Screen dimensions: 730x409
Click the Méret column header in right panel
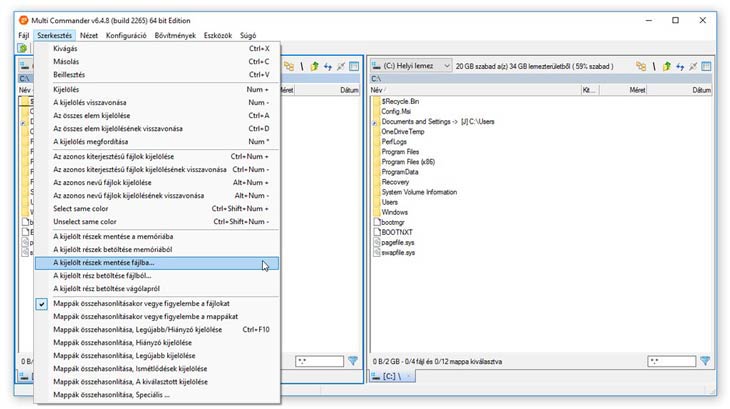pos(637,90)
